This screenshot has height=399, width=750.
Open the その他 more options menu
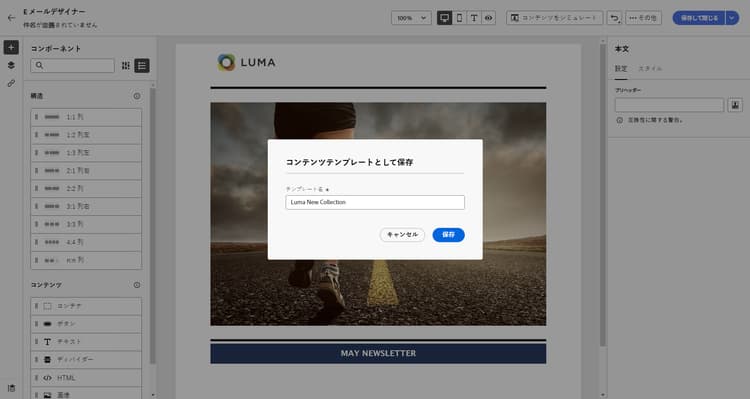click(643, 18)
